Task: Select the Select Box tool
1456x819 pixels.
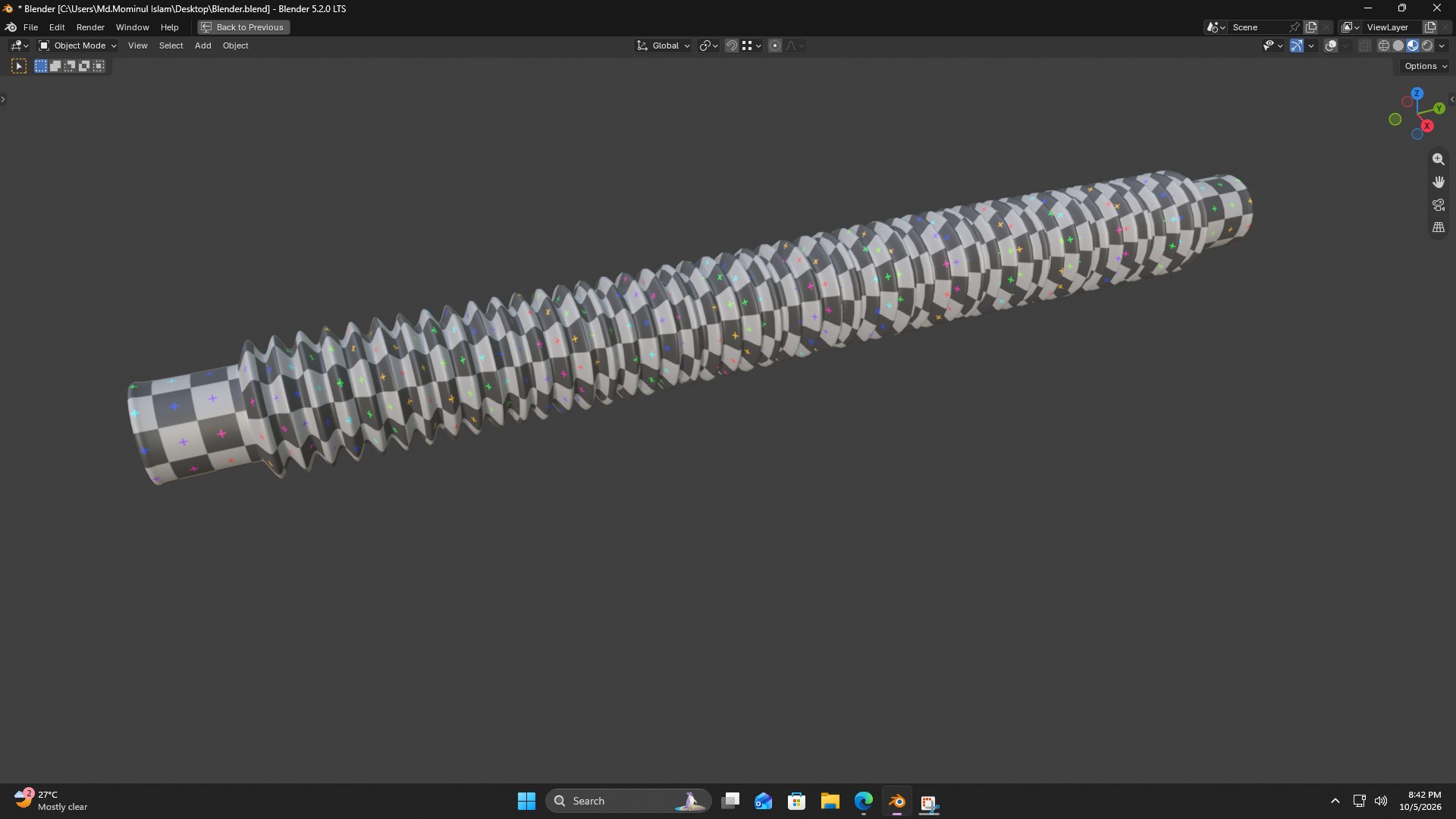Action: coord(19,67)
